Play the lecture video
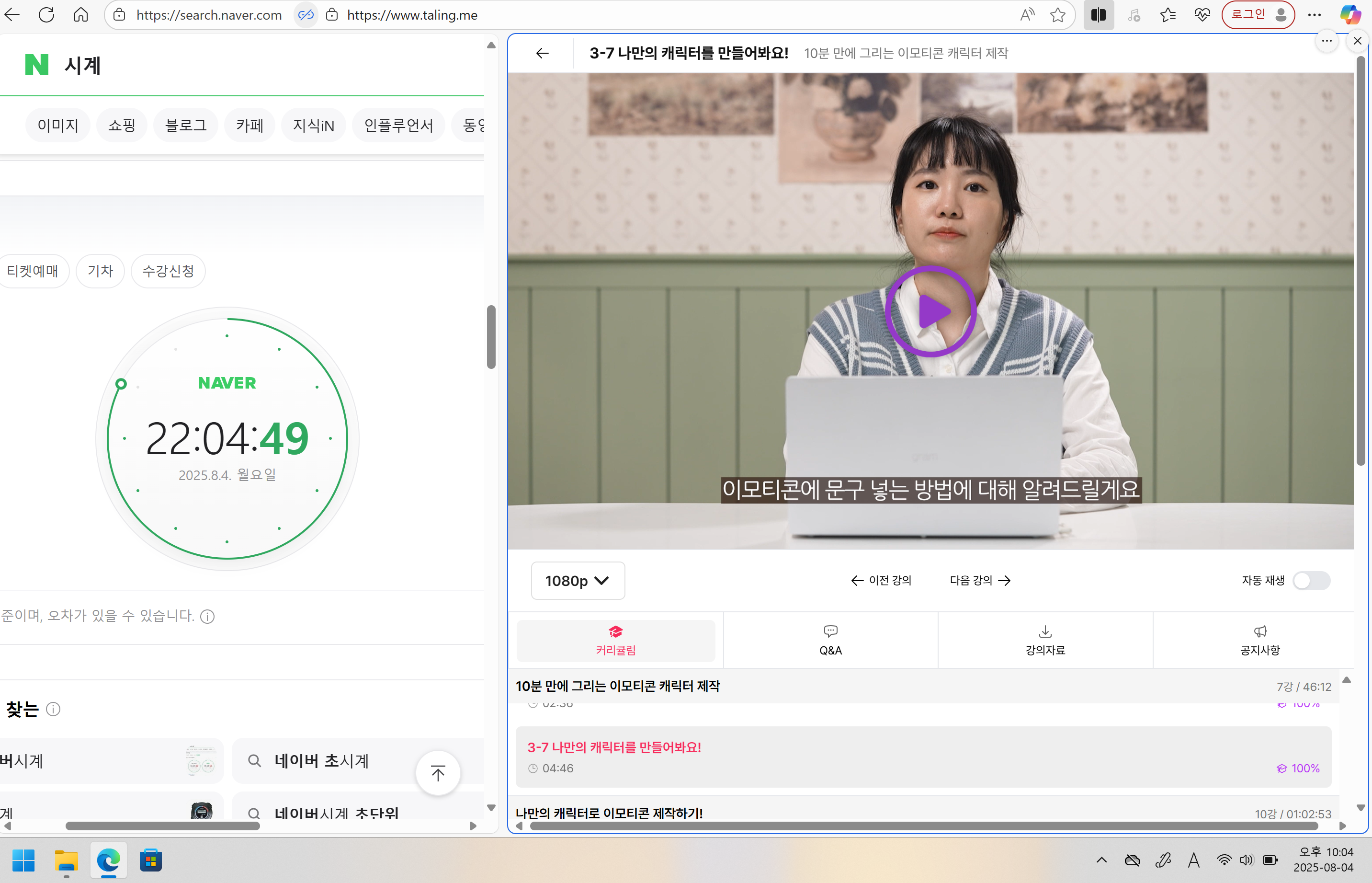This screenshot has width=1372, height=883. [930, 311]
